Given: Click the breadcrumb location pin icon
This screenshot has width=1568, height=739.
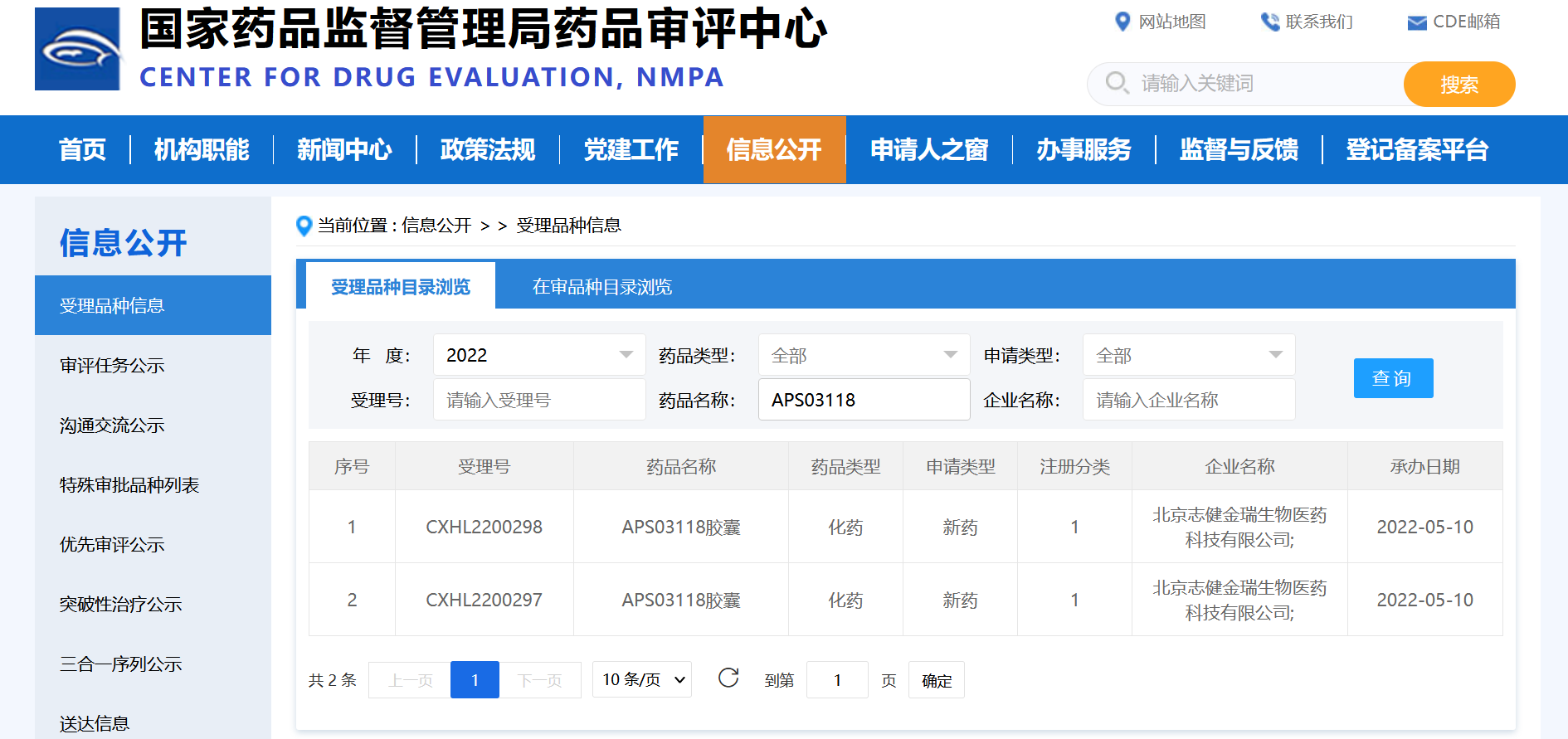Looking at the screenshot, I should tap(304, 226).
